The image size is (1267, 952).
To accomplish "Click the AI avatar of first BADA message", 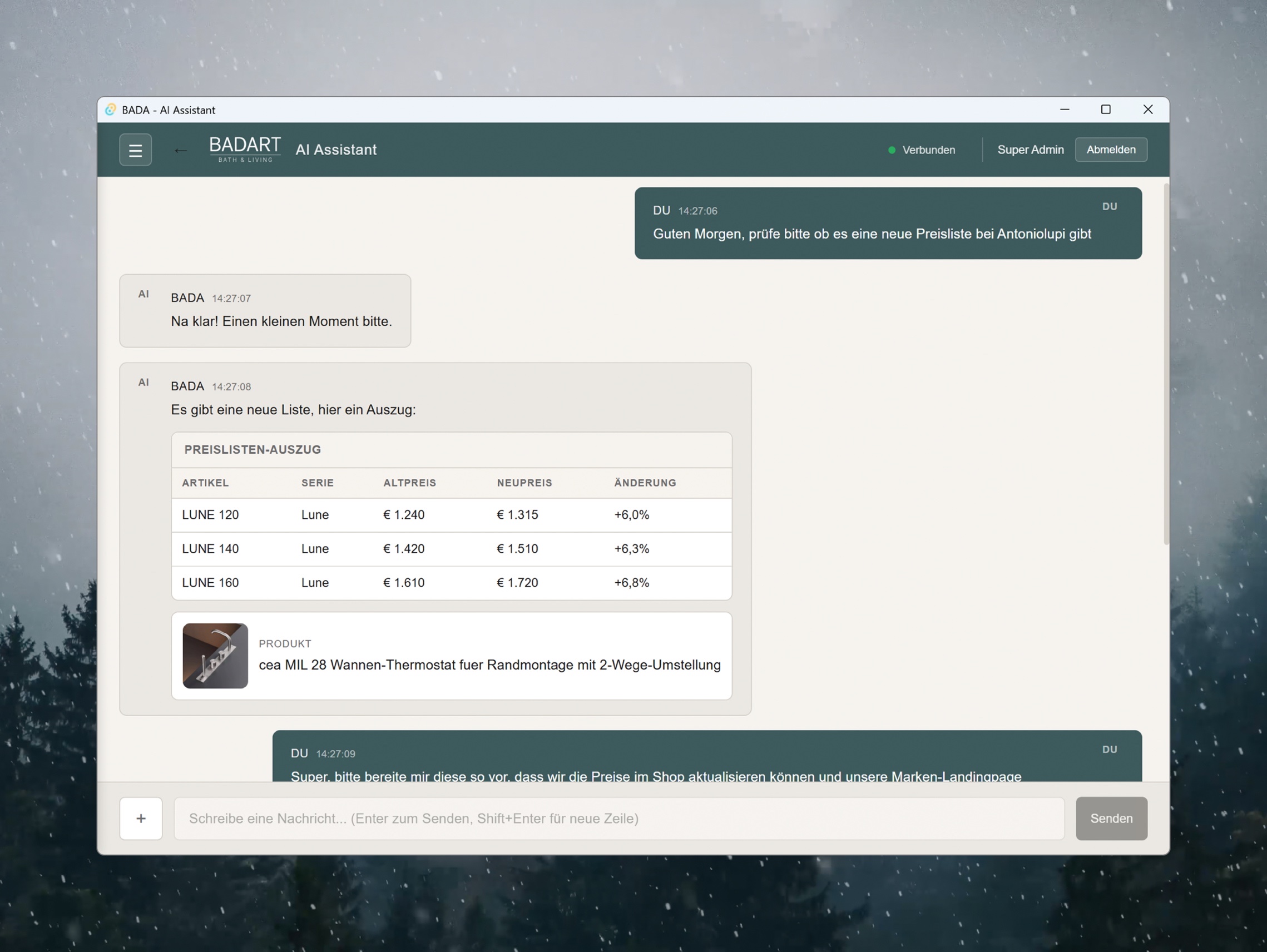I will coord(143,294).
